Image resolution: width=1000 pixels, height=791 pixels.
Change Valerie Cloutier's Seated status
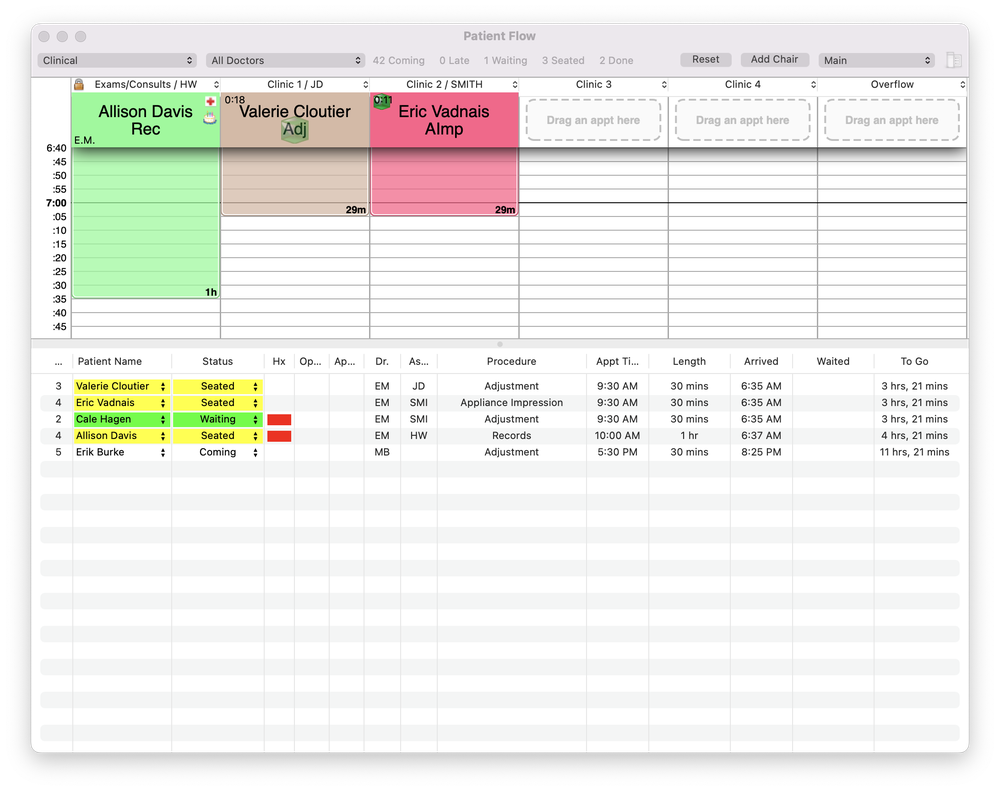217,387
